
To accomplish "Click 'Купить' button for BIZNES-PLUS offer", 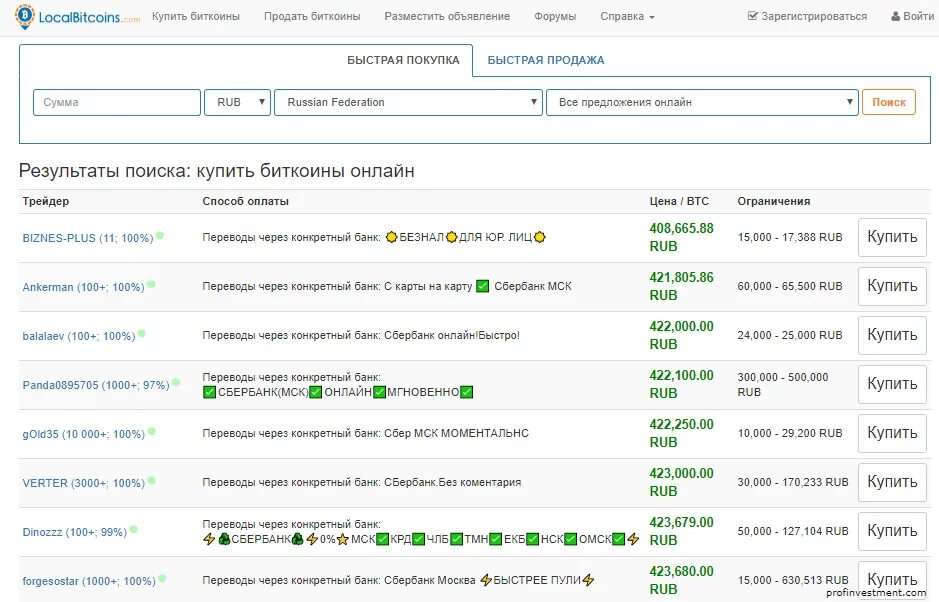I will pyautogui.click(x=892, y=237).
